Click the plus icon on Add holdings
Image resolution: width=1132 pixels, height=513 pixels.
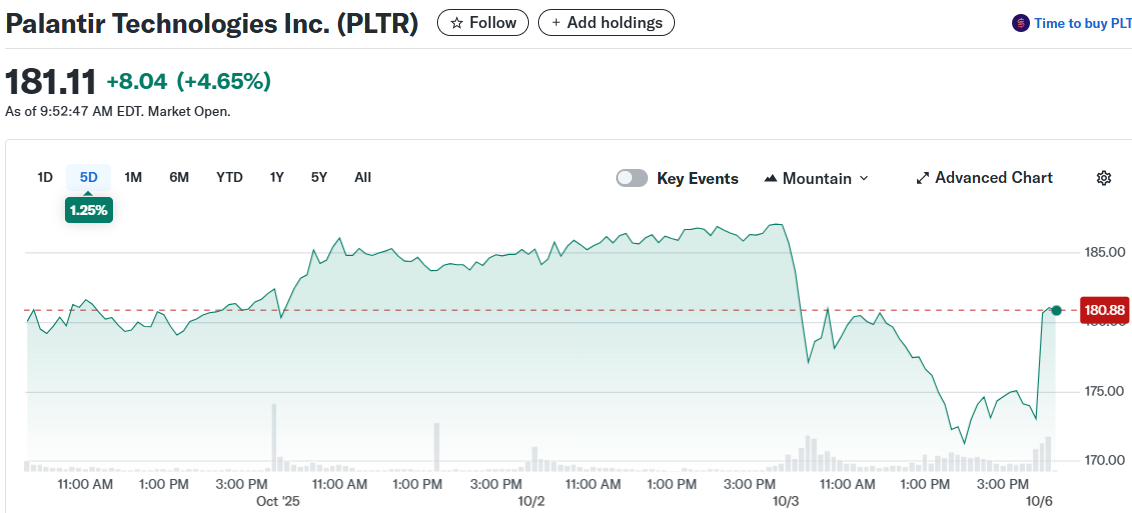556,22
